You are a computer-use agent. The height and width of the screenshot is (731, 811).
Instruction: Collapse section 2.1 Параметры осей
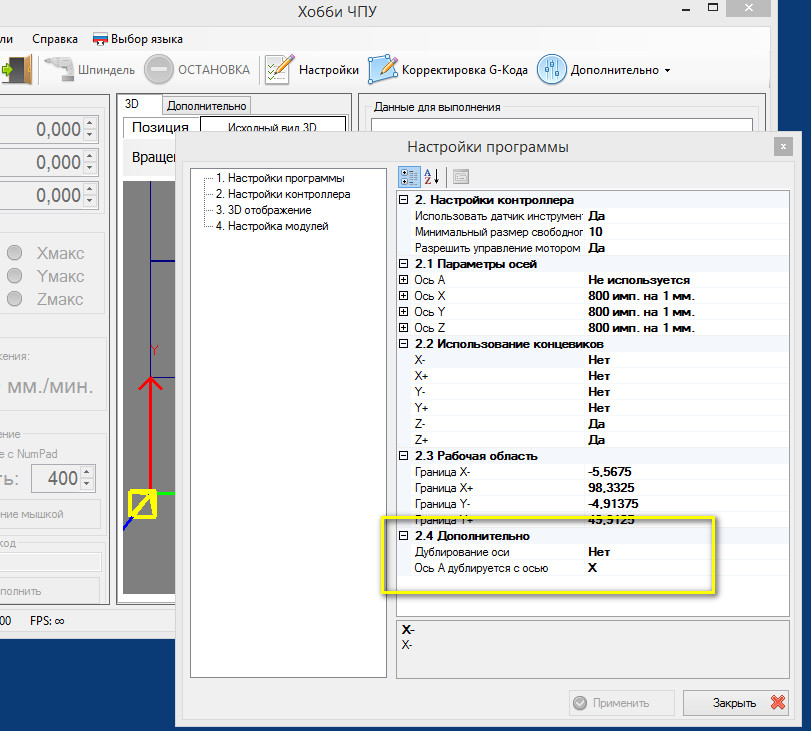coord(403,264)
